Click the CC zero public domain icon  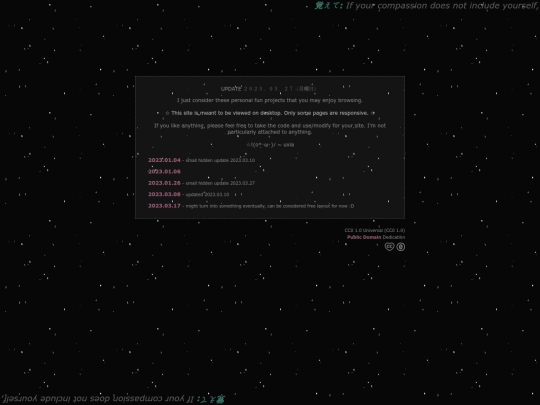(401, 247)
